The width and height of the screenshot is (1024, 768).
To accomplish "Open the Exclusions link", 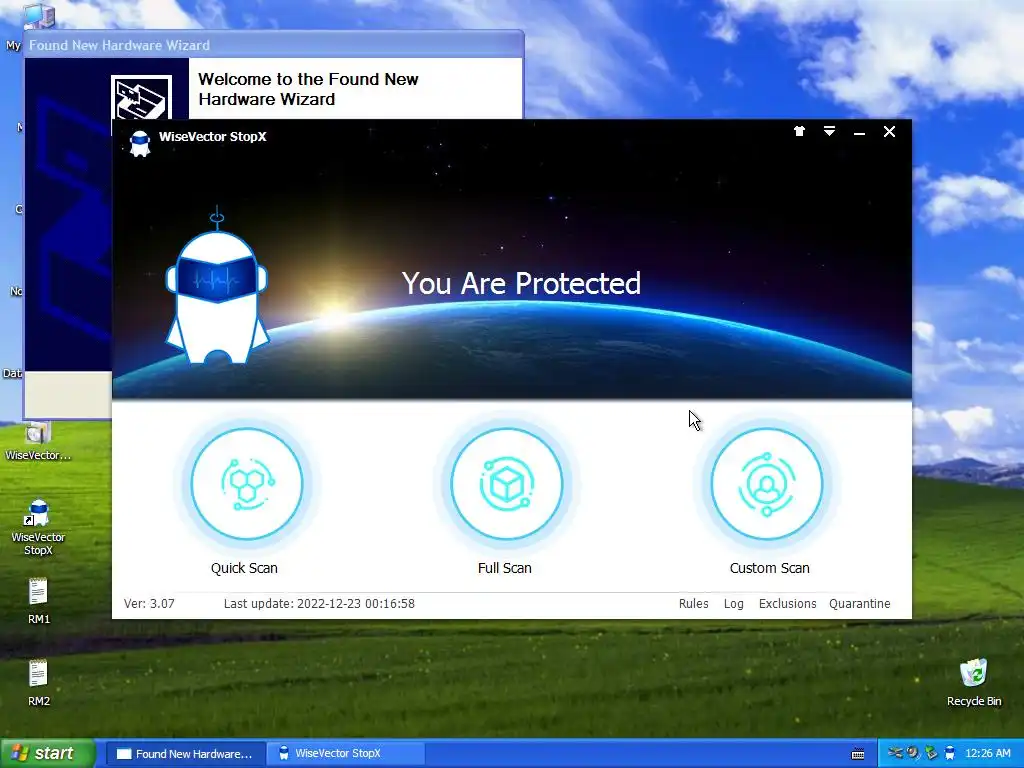I will click(788, 603).
